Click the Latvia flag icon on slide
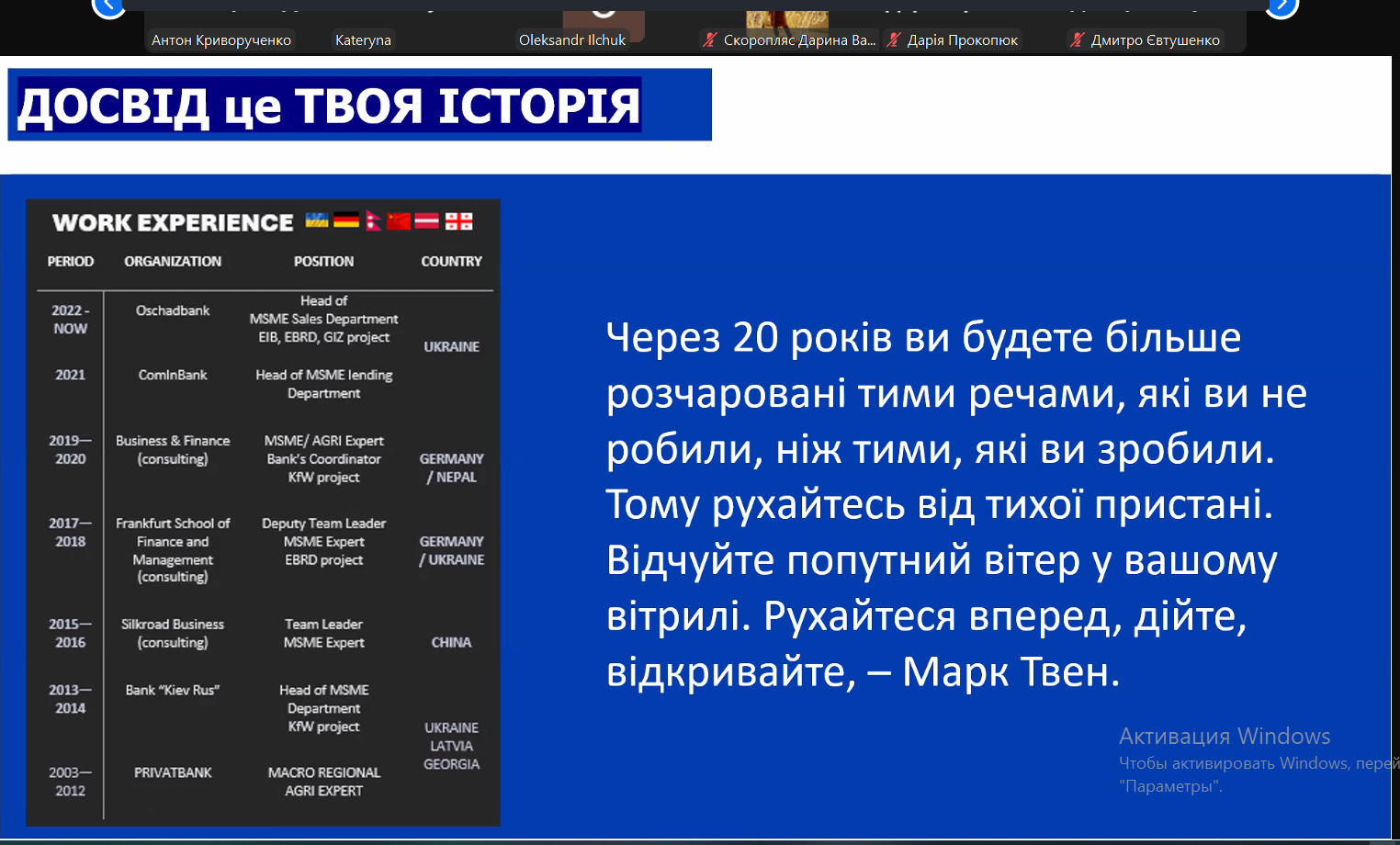This screenshot has height=845, width=1400. click(426, 220)
